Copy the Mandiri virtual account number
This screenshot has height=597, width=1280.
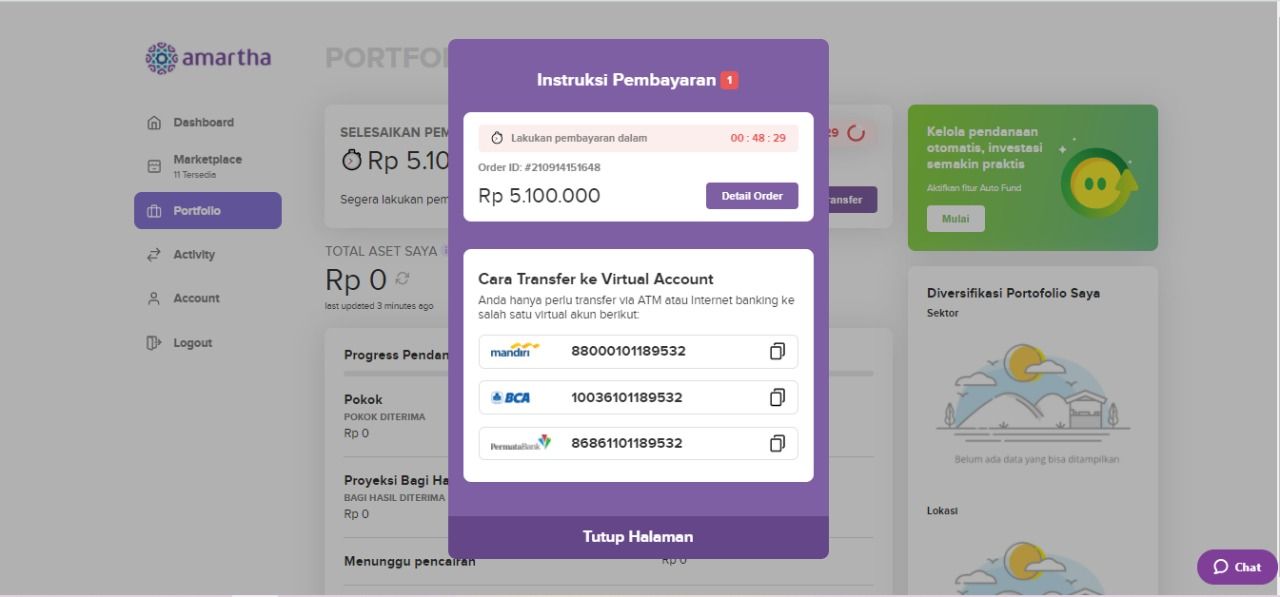pos(777,351)
